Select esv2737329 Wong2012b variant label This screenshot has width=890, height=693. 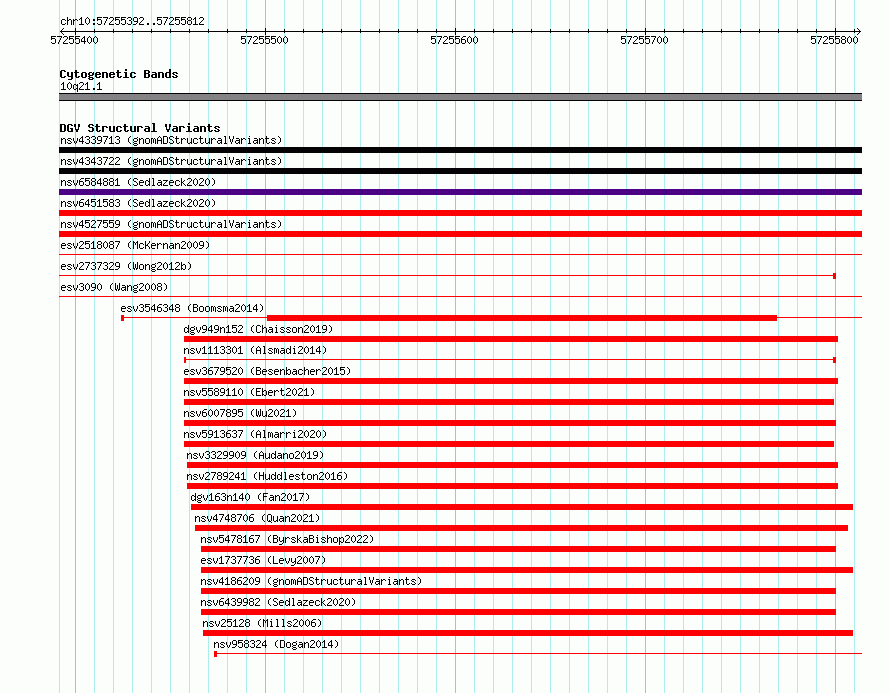coord(126,266)
